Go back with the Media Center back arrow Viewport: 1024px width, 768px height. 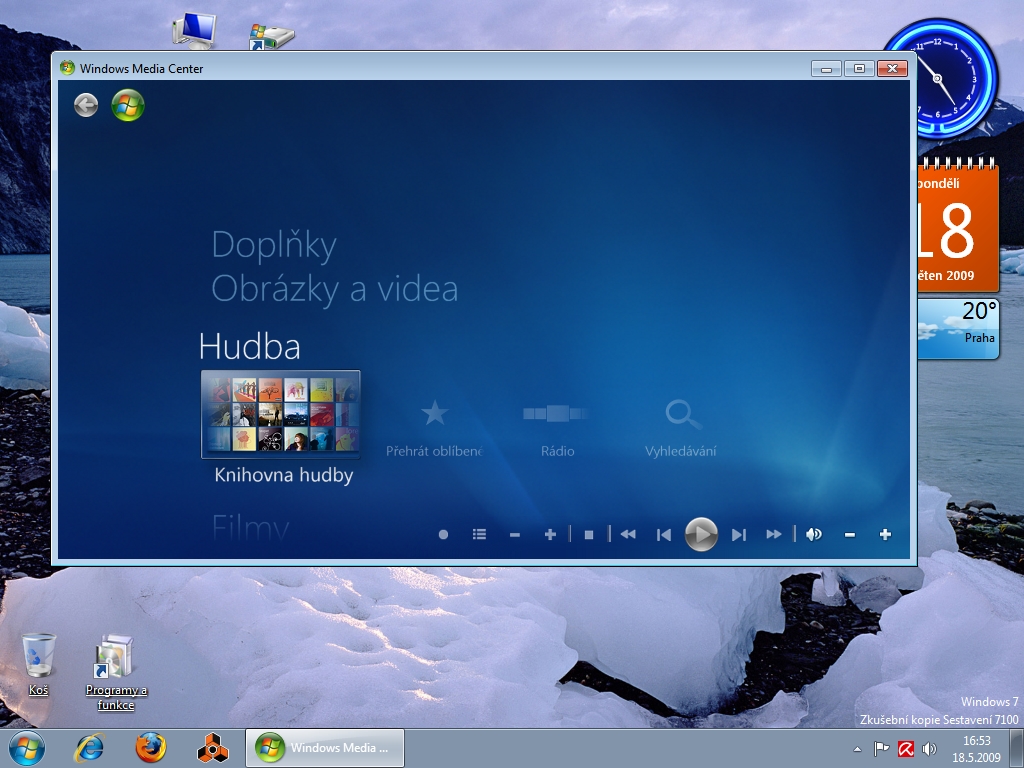click(86, 105)
